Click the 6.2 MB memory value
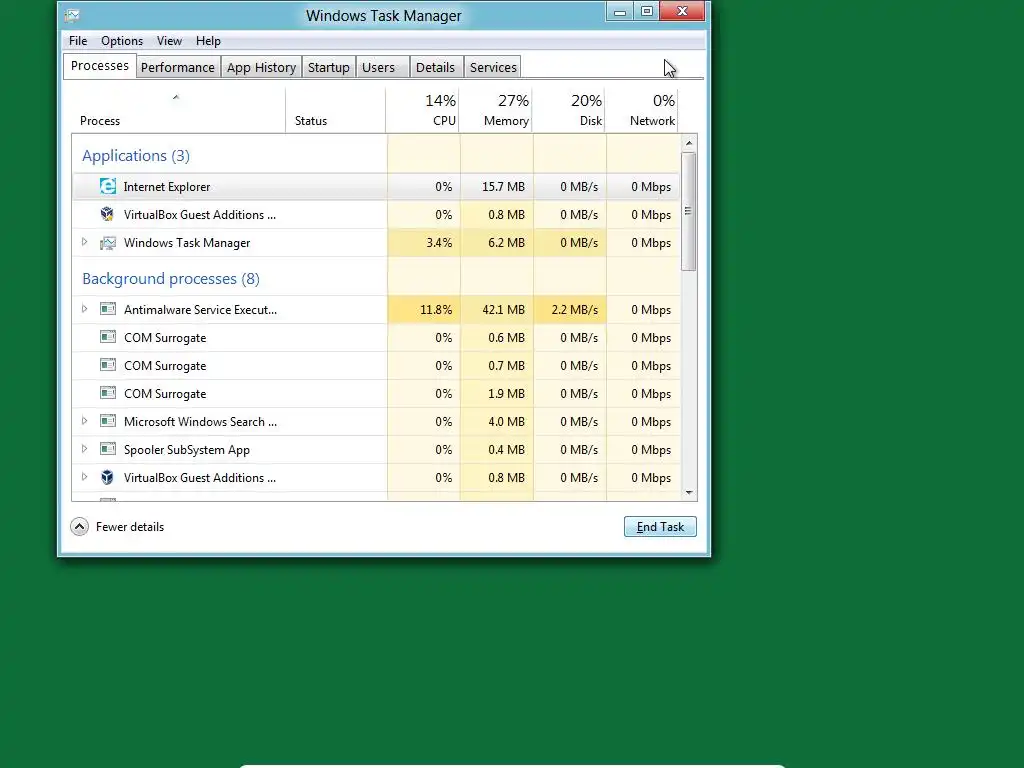The image size is (1024, 768). [x=506, y=243]
